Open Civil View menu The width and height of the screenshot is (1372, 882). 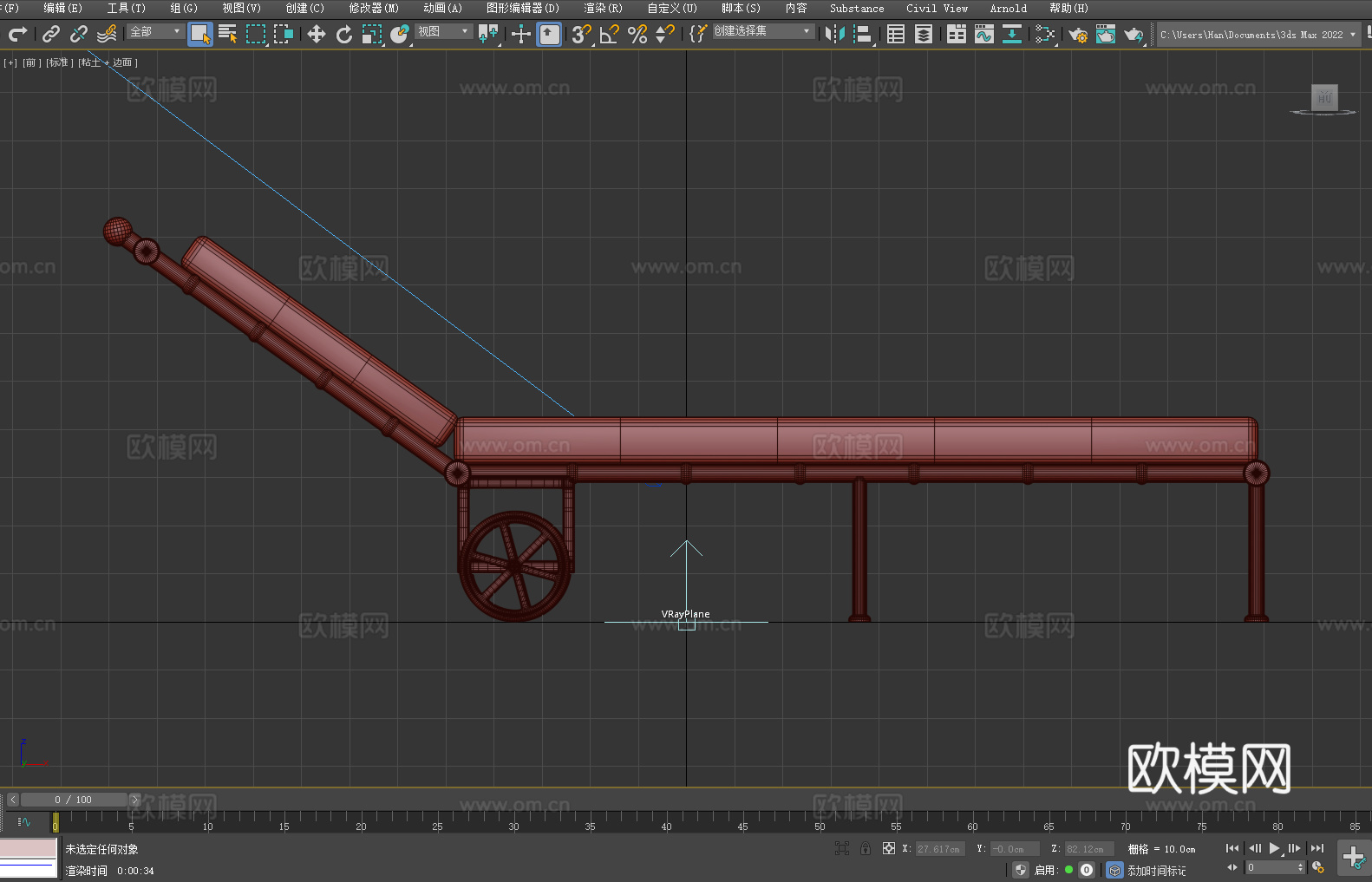tap(937, 8)
